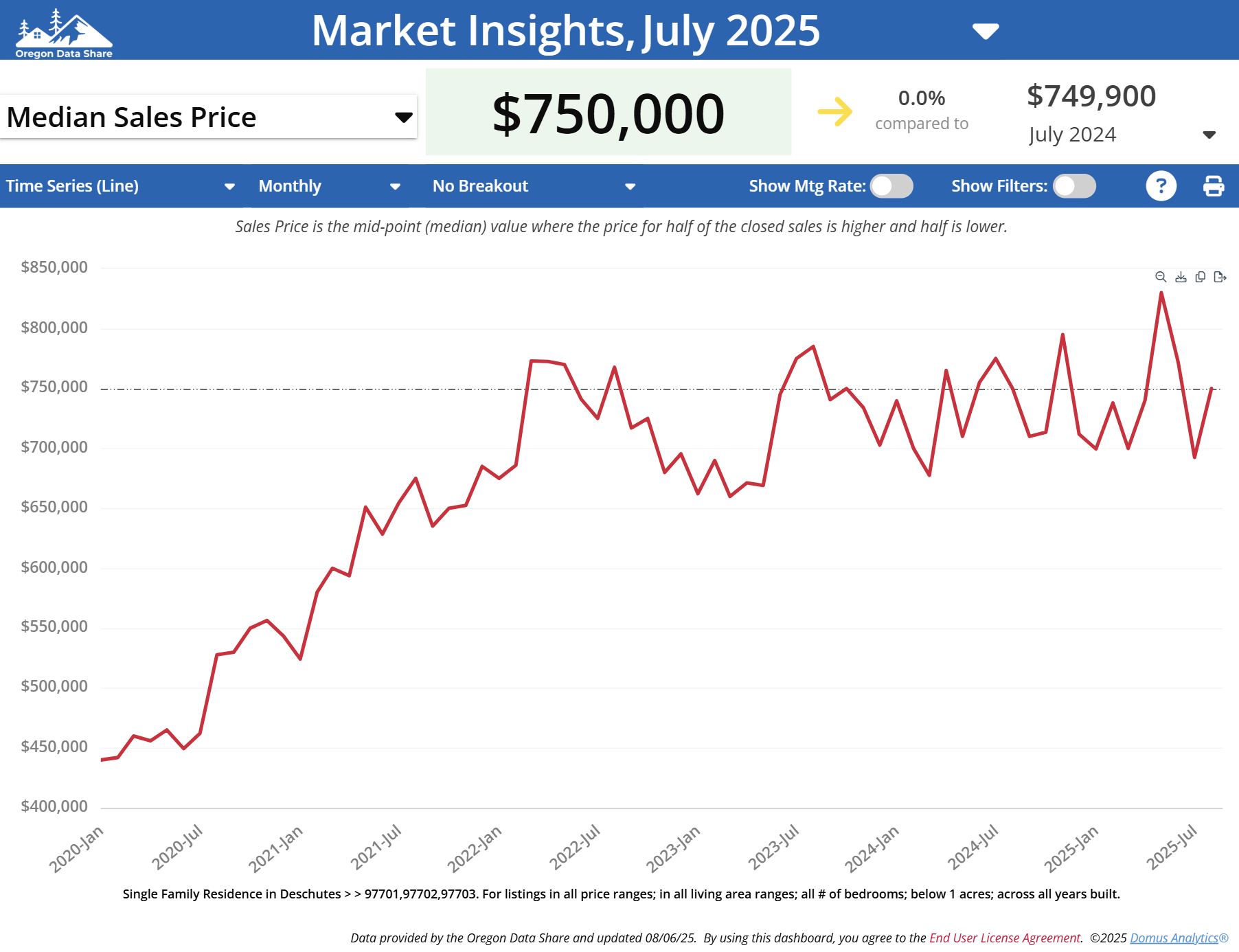
Task: Open the July 2024 comparison period dropdown
Action: pos(1210,135)
